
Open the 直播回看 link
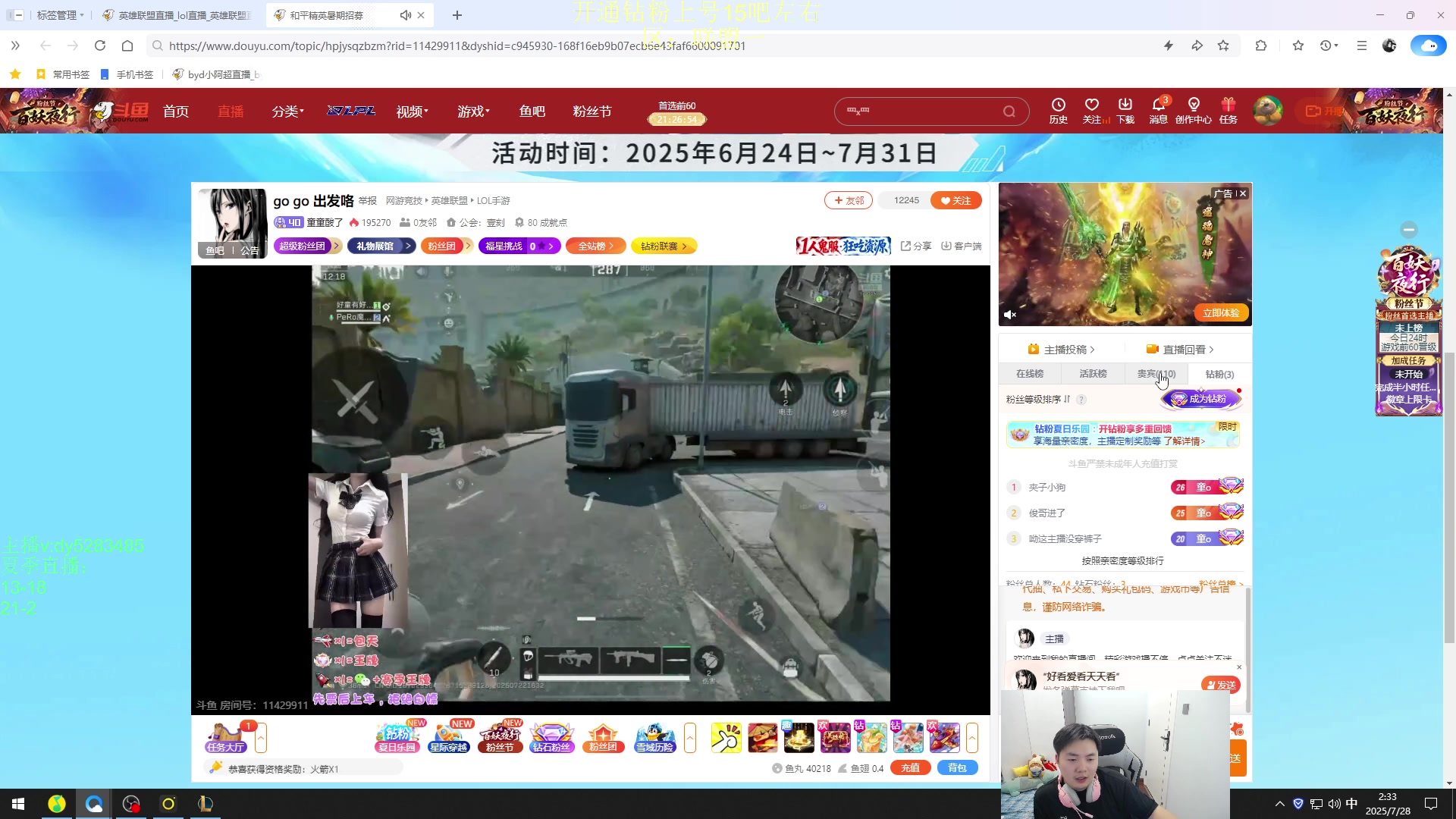click(x=1180, y=350)
